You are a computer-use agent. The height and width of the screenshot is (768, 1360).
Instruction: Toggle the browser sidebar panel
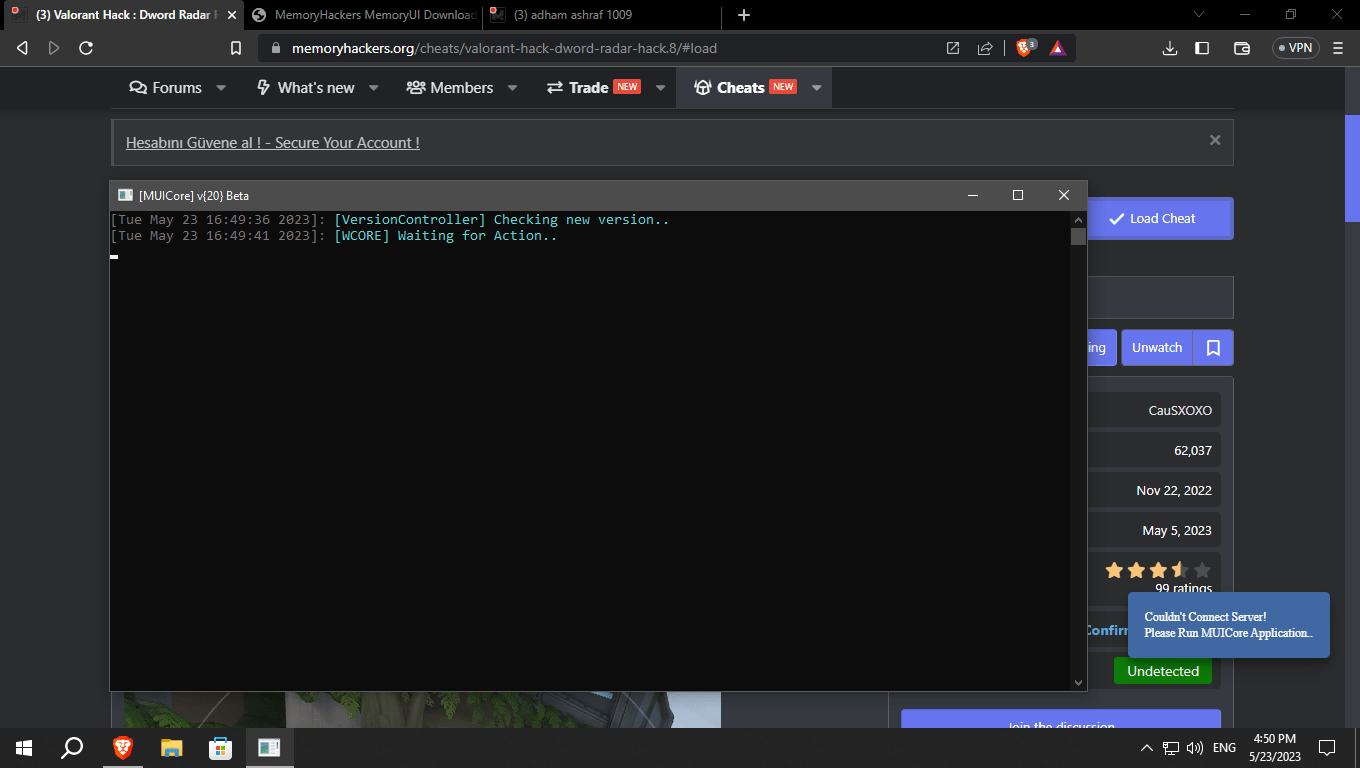[1202, 48]
